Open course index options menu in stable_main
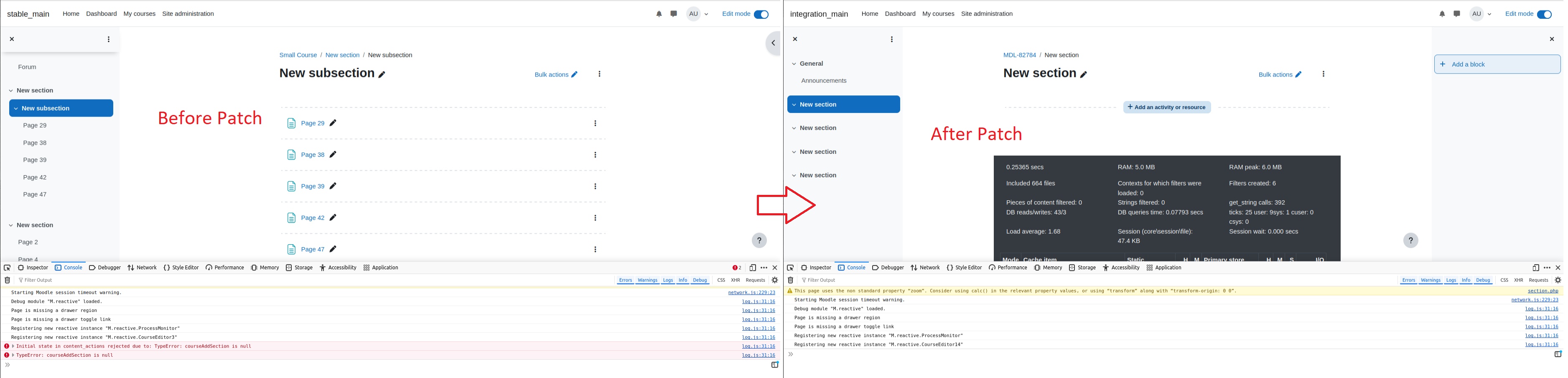The image size is (1568, 378). pyautogui.click(x=108, y=39)
